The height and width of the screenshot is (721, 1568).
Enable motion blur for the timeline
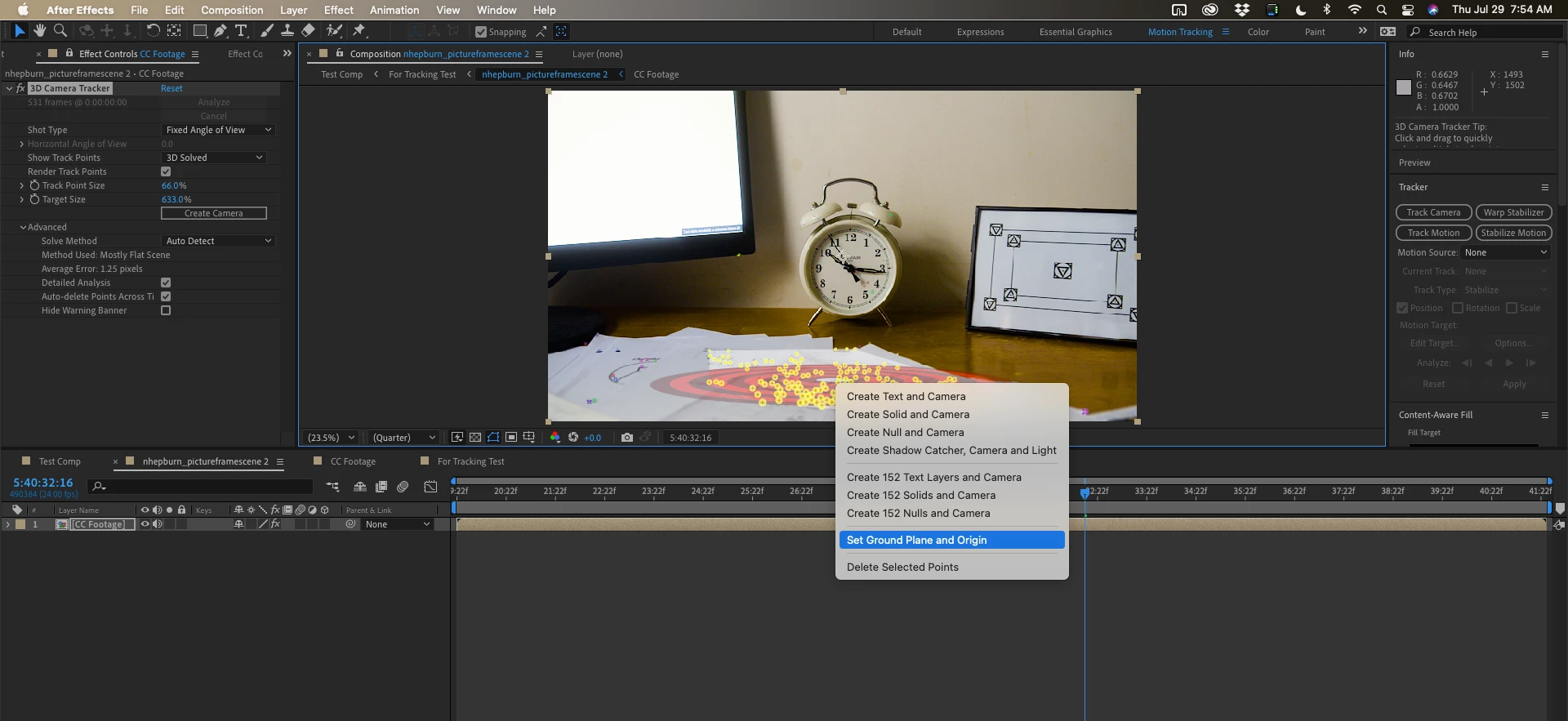pos(403,487)
